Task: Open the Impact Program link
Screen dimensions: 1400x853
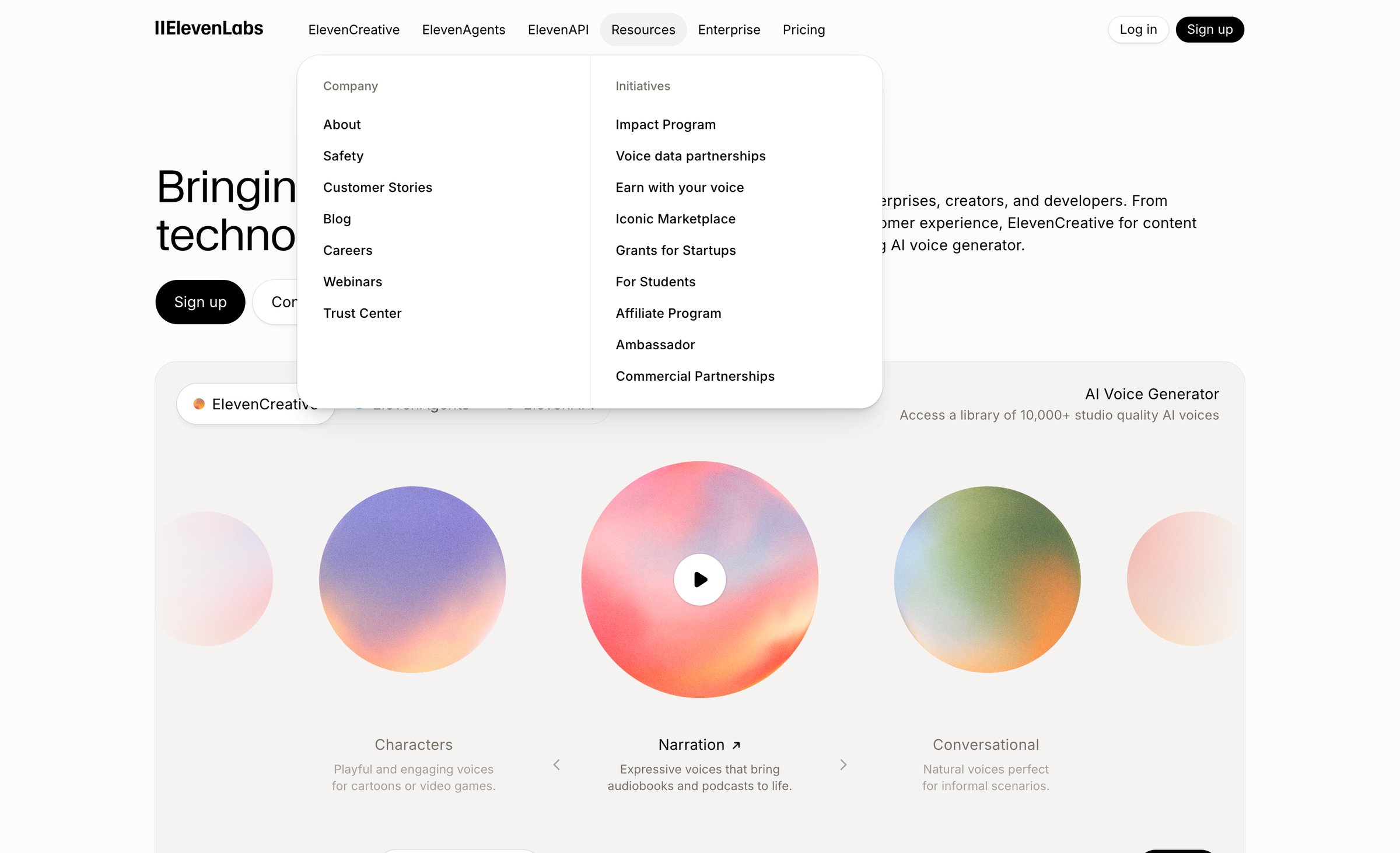Action: 665,124
